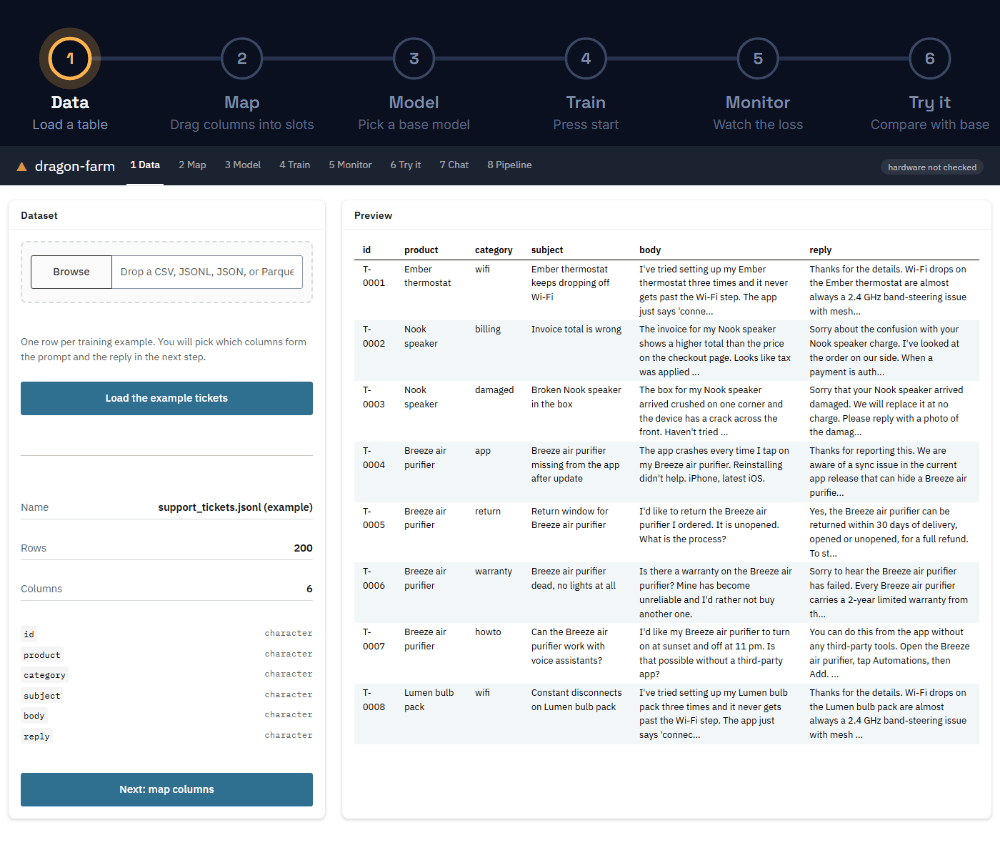Click the warranty category cell

pos(494,571)
